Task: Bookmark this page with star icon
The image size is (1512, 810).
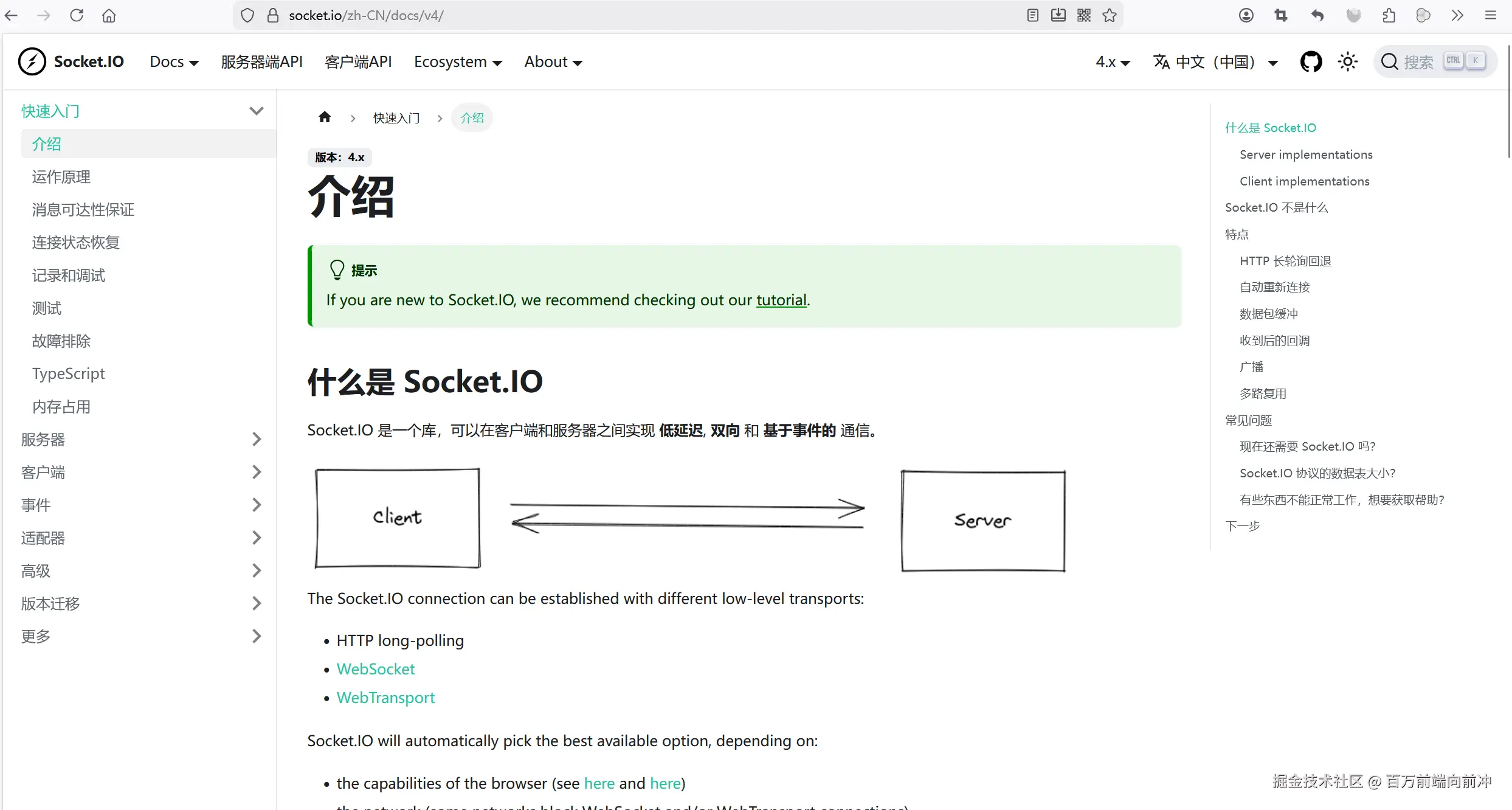Action: (x=1110, y=15)
